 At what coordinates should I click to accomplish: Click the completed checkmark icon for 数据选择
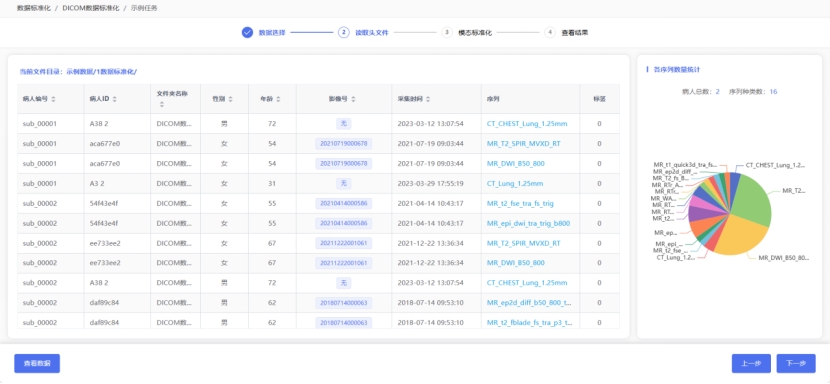(x=247, y=32)
